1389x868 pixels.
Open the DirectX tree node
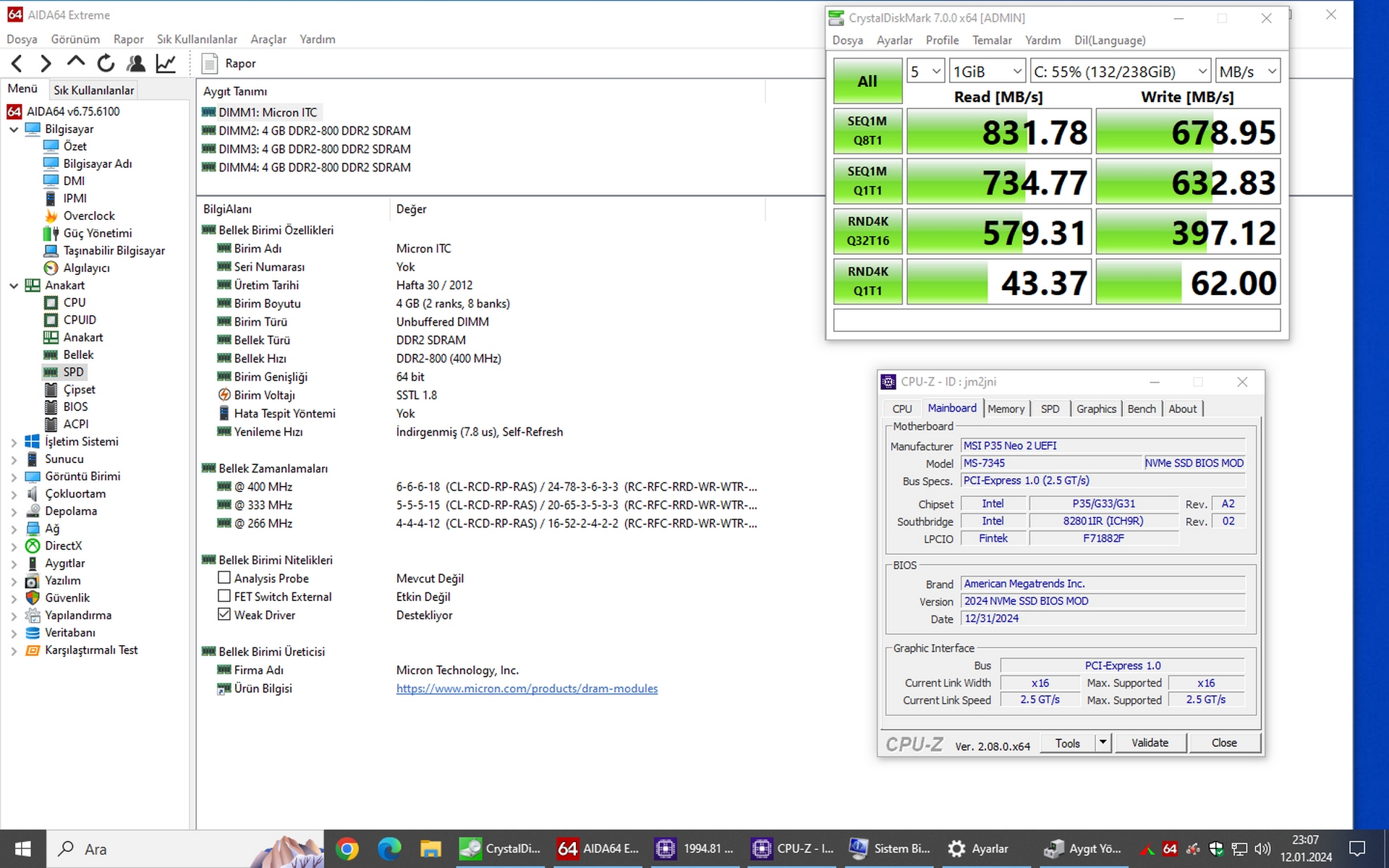click(63, 545)
